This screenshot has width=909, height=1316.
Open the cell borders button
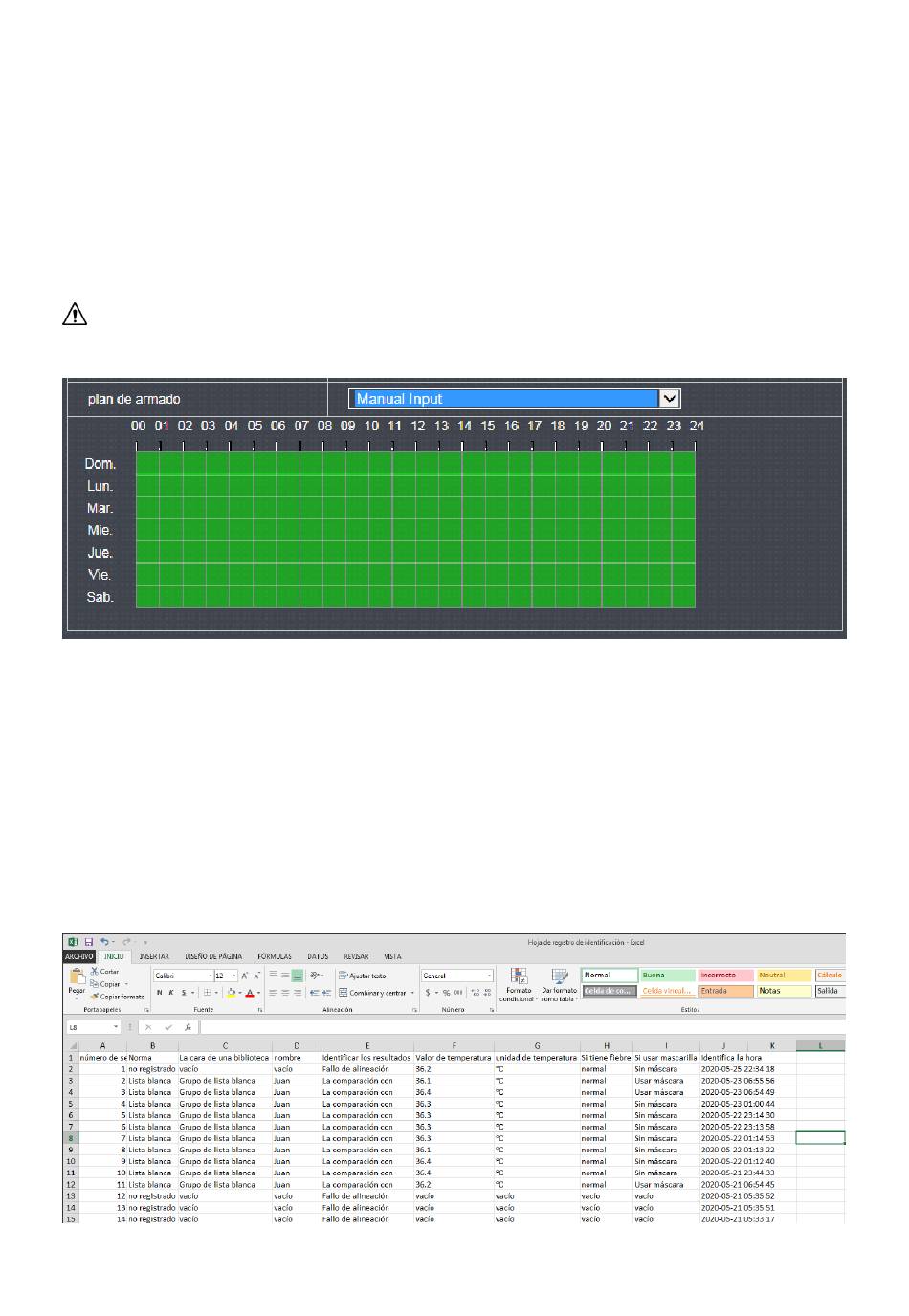click(207, 993)
